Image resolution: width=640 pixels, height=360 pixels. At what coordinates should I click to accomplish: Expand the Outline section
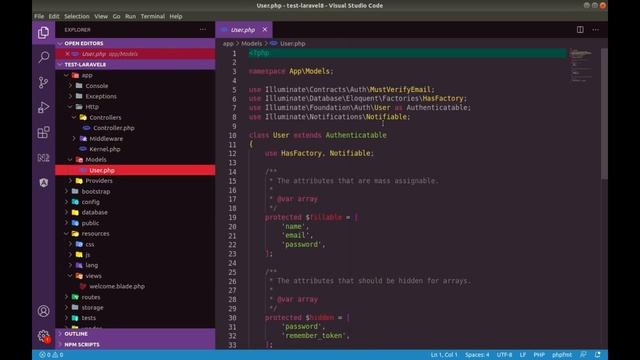60,334
